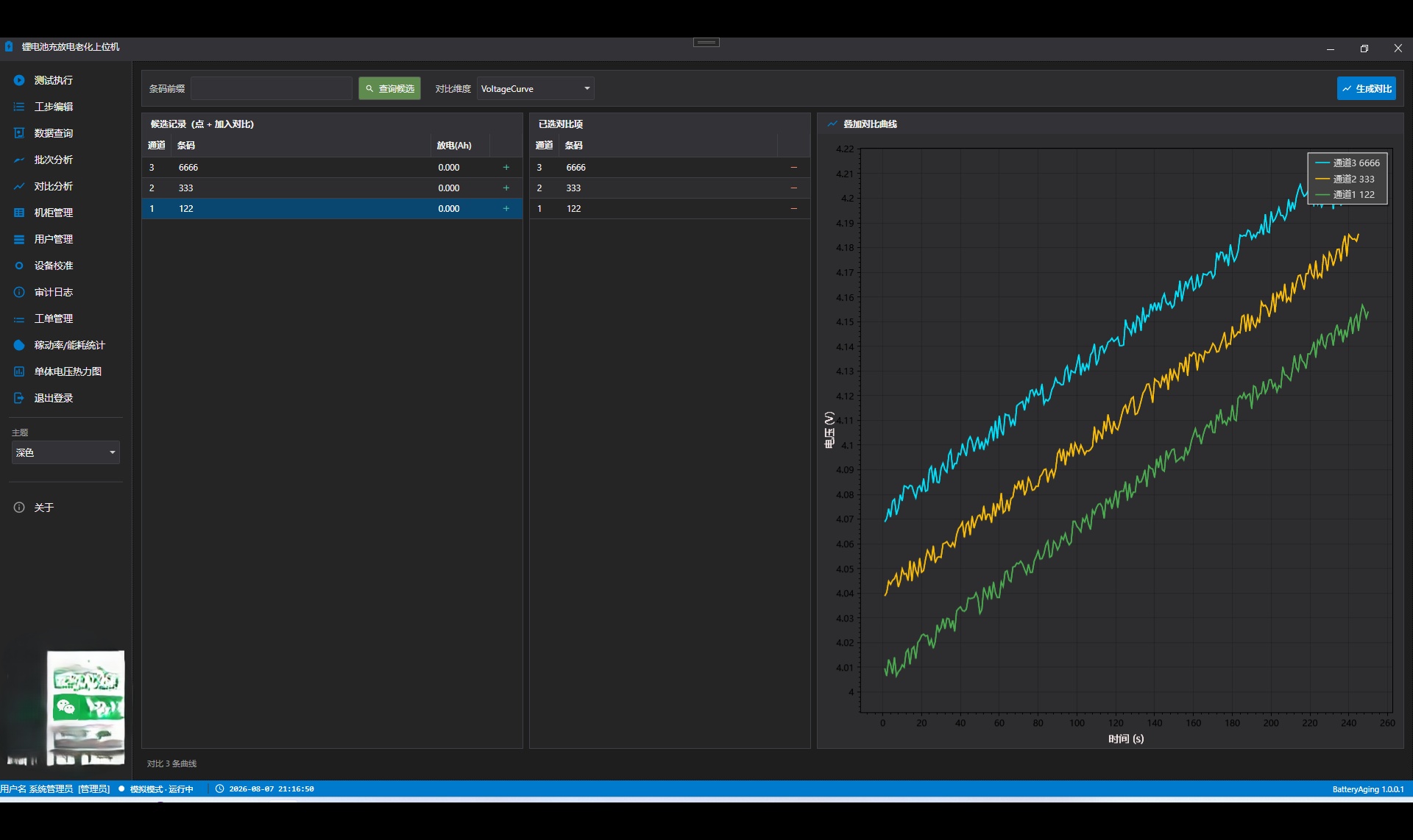Expand the 对比维度 VoltageCurve dropdown
Screen dimensions: 1413x840
[x=535, y=89]
